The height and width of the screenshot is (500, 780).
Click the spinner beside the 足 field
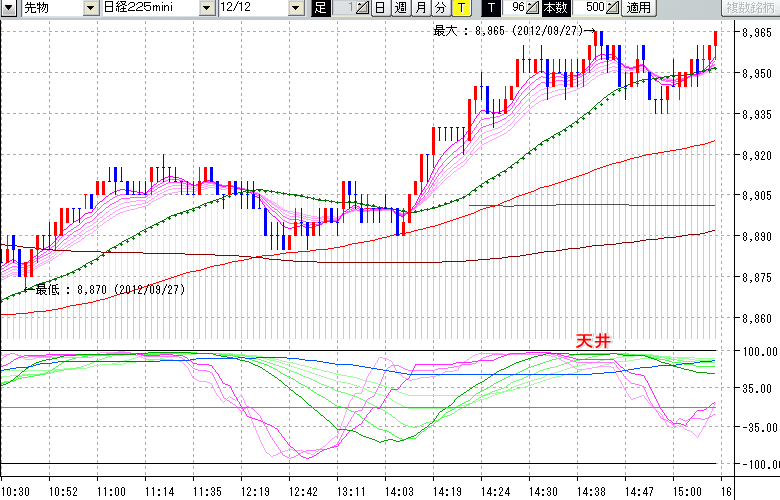click(x=361, y=8)
